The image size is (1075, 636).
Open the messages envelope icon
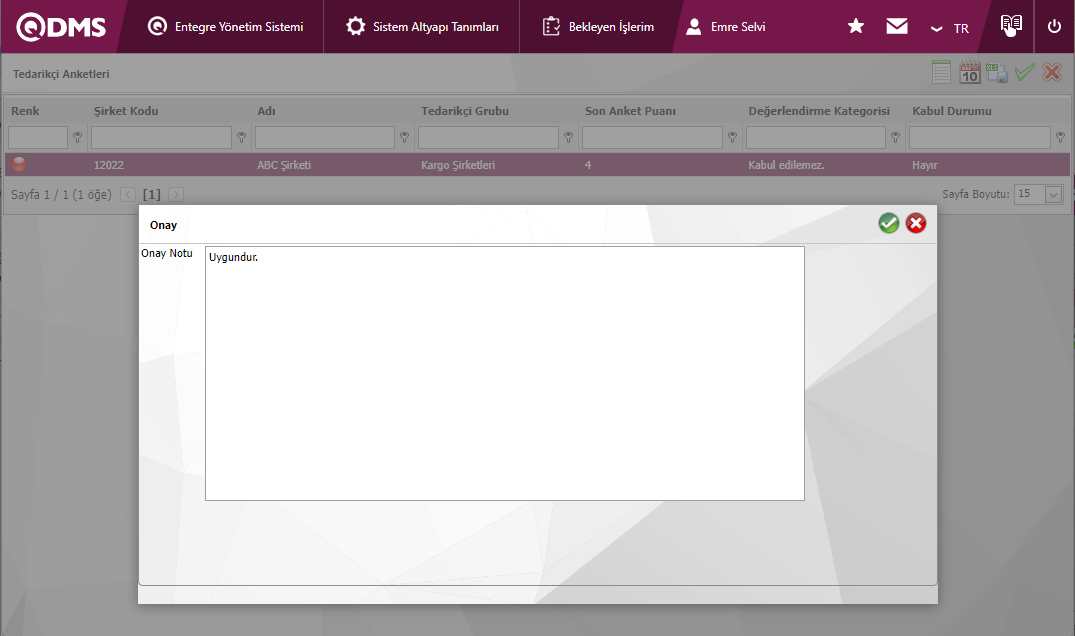(897, 26)
